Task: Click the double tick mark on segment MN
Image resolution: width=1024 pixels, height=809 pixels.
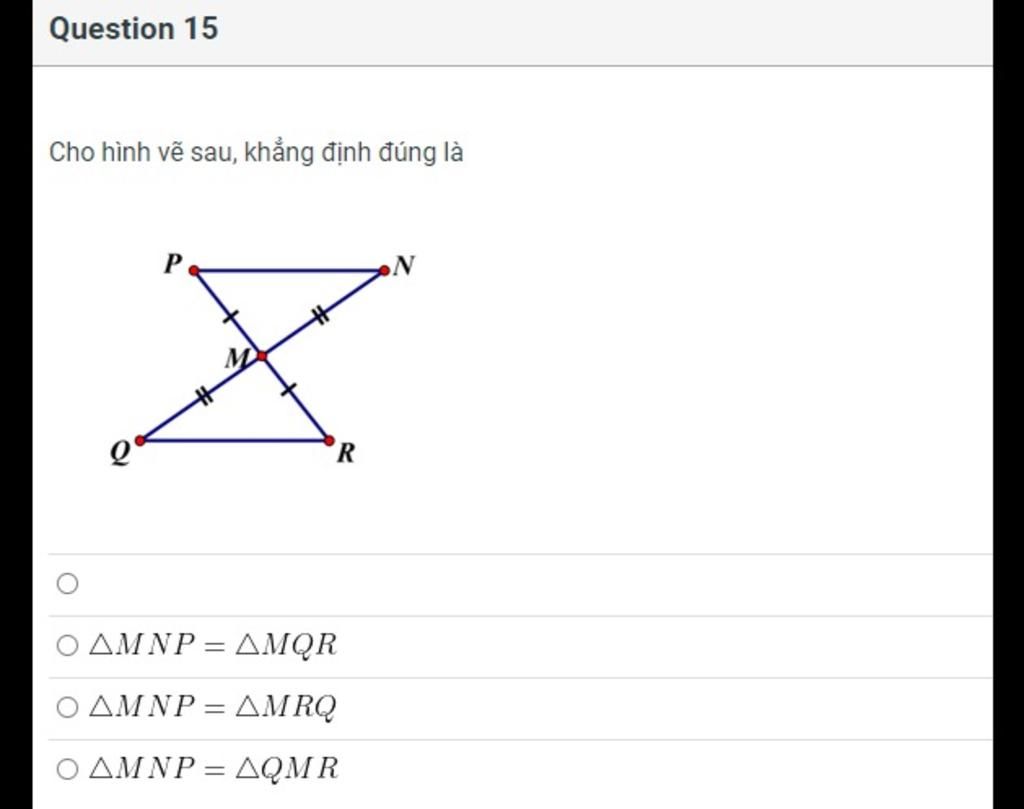Action: pyautogui.click(x=320, y=315)
